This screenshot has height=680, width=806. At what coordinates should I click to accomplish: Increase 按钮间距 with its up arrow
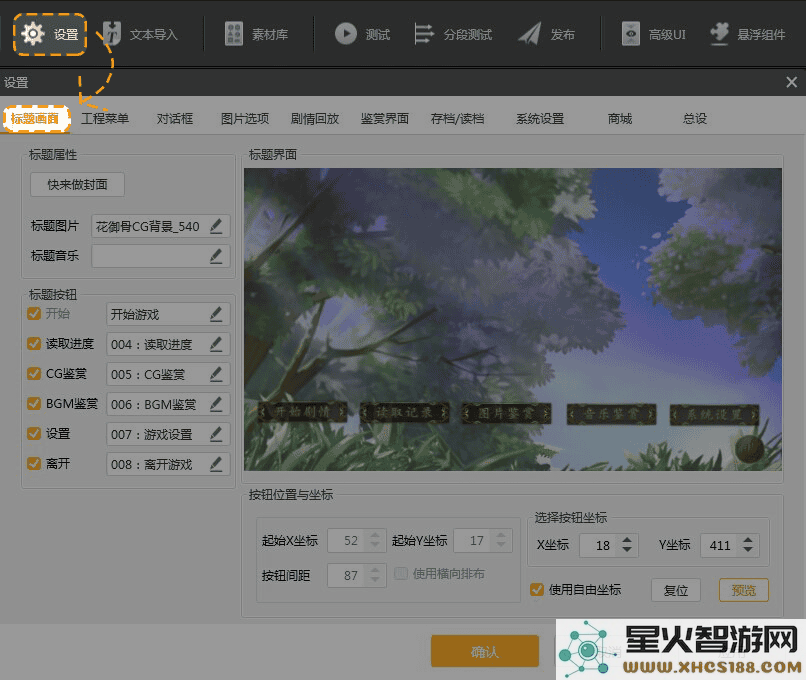pos(375,571)
